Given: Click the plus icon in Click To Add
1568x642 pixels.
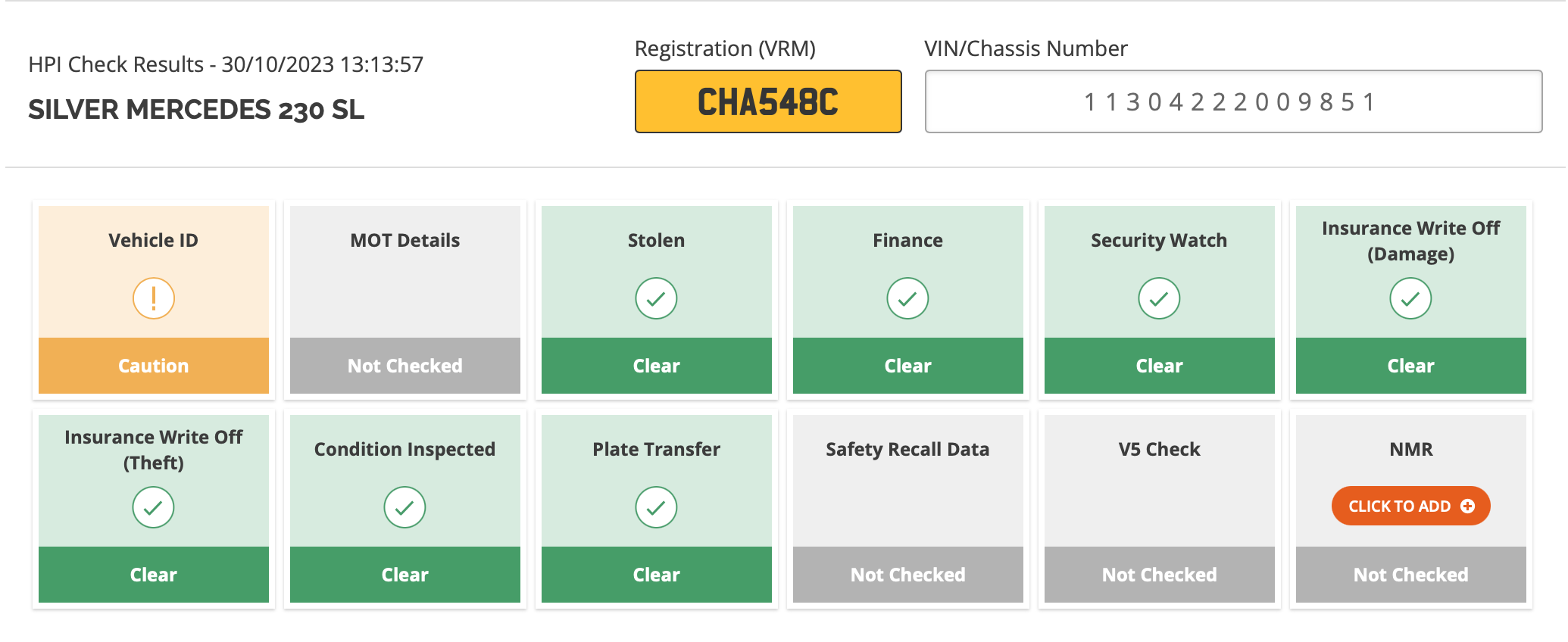Looking at the screenshot, I should pos(1467,506).
